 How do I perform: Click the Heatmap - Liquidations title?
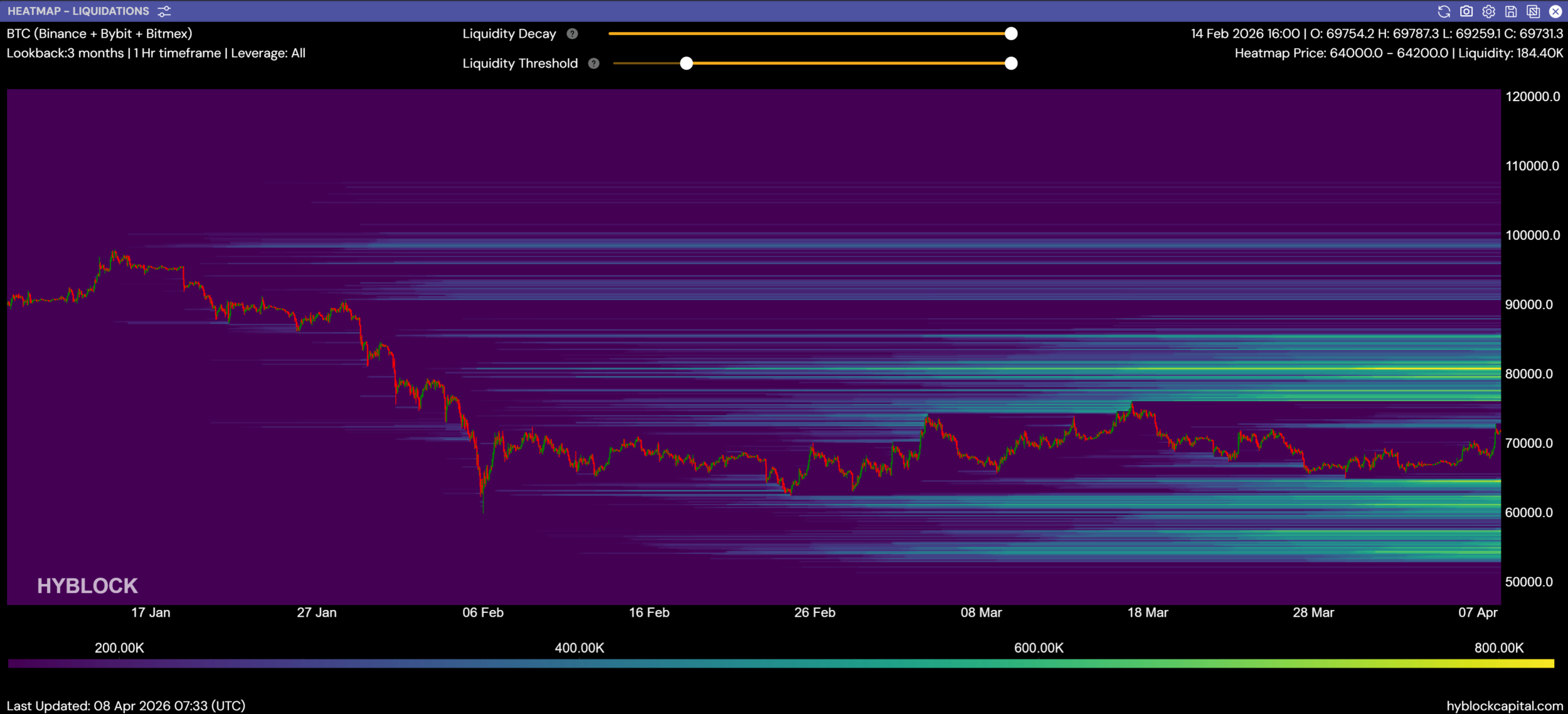point(78,11)
